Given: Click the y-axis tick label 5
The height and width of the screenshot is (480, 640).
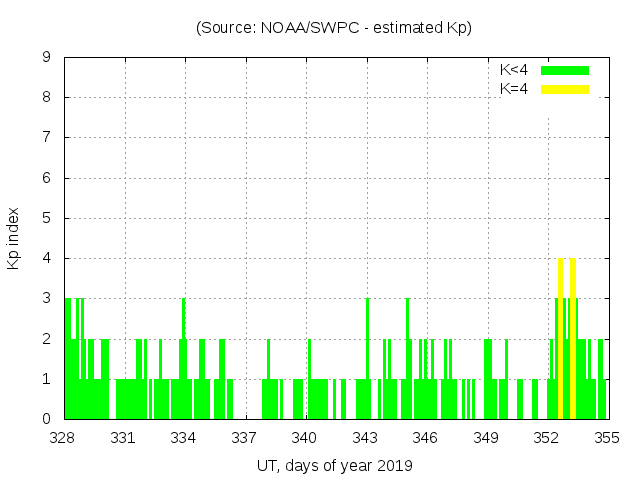Looking at the screenshot, I should (47, 218).
